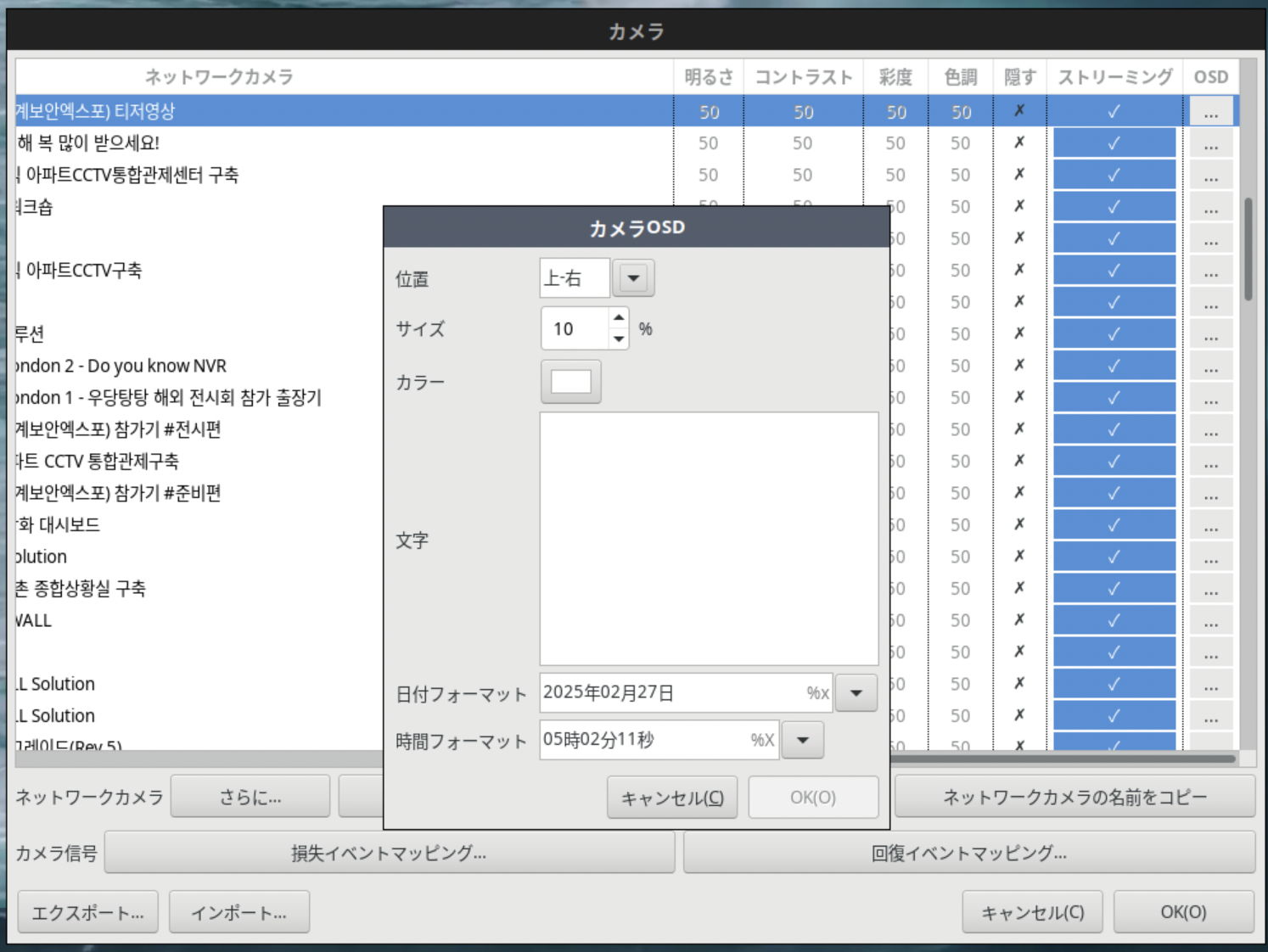Increase the size value with the up arrow
Screen dimensions: 1268x952
click(x=619, y=318)
